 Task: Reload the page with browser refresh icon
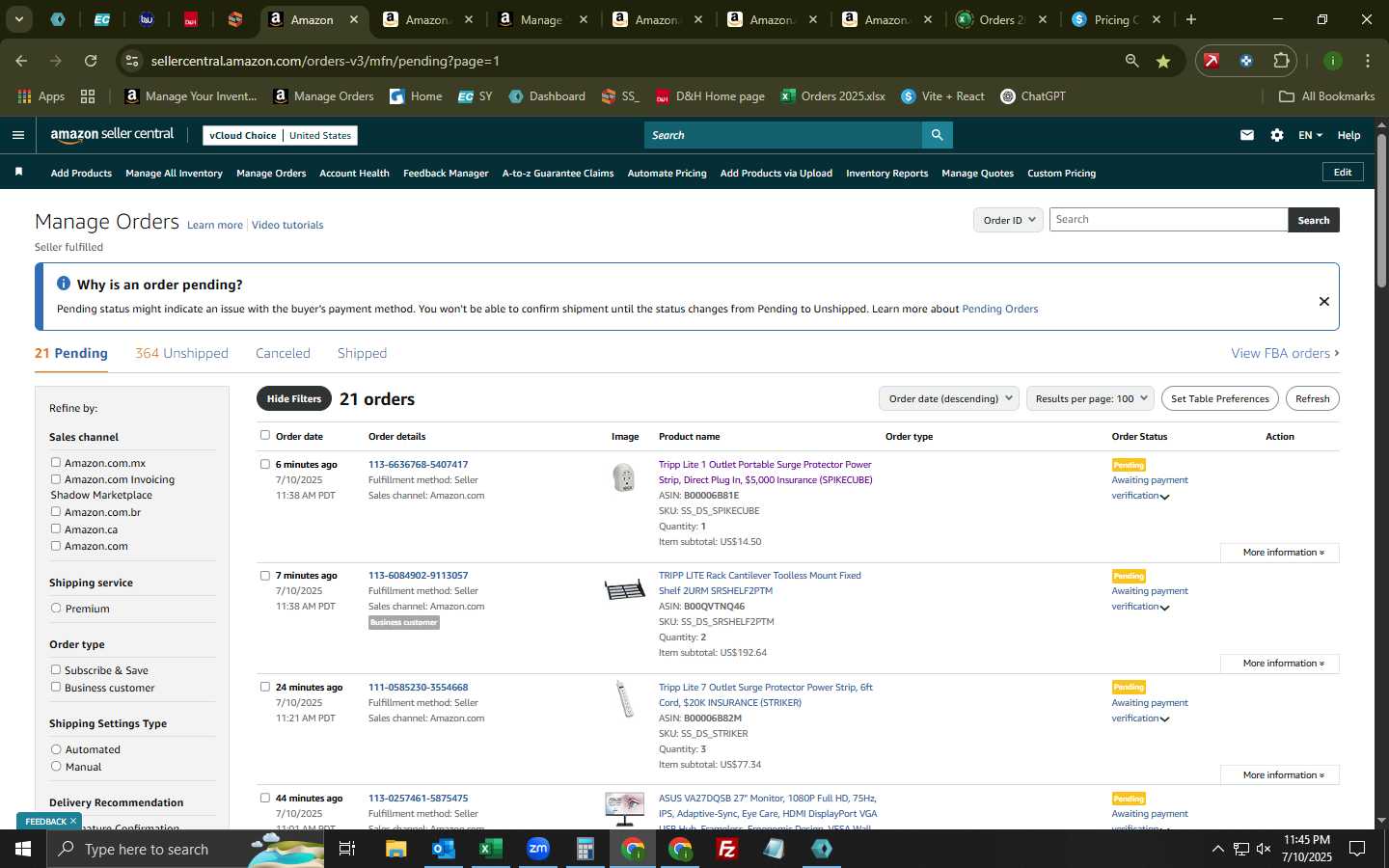point(91,61)
